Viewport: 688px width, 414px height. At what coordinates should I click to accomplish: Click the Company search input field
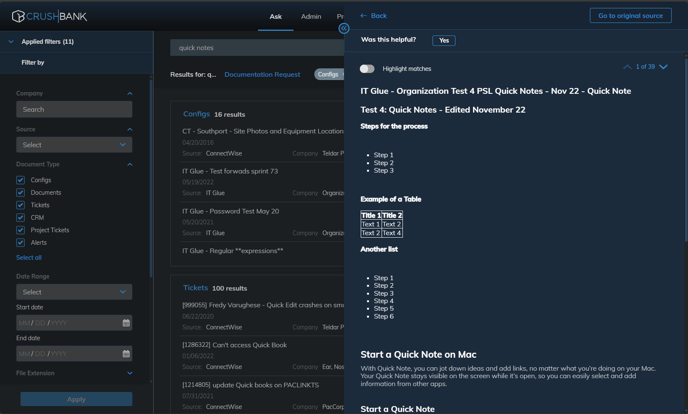pos(74,109)
